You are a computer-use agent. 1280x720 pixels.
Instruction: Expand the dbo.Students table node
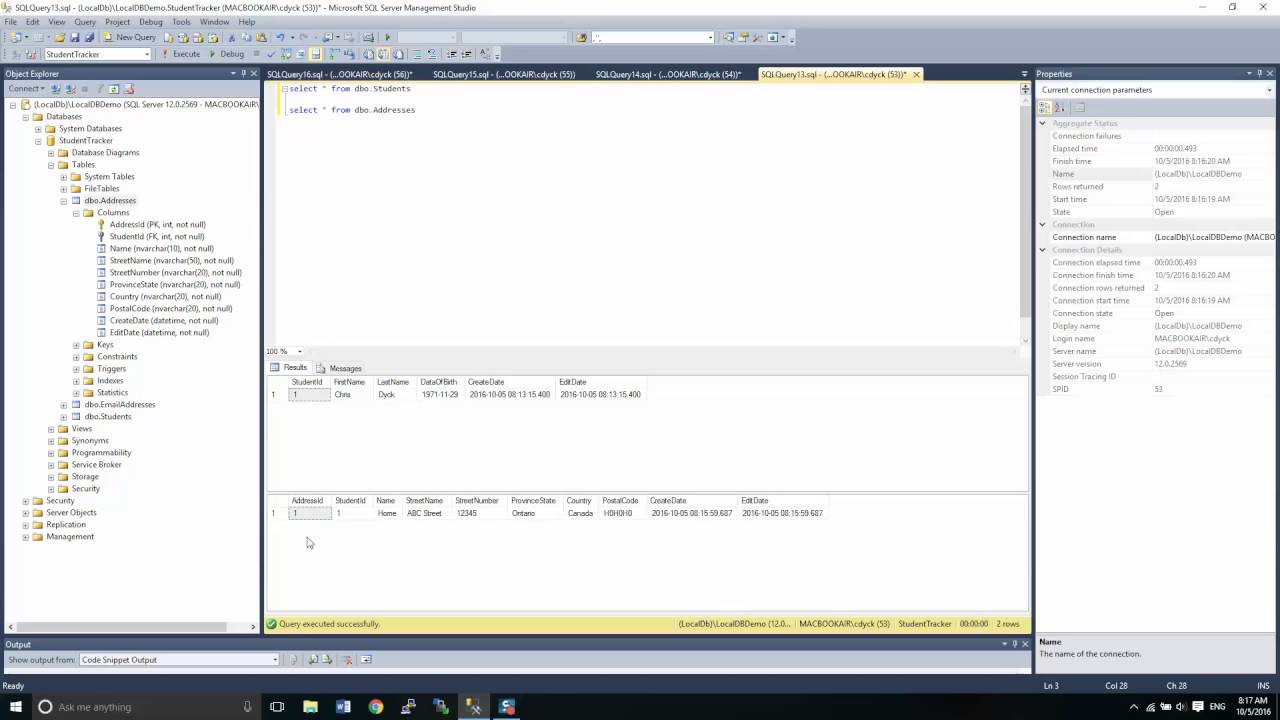[x=64, y=417]
